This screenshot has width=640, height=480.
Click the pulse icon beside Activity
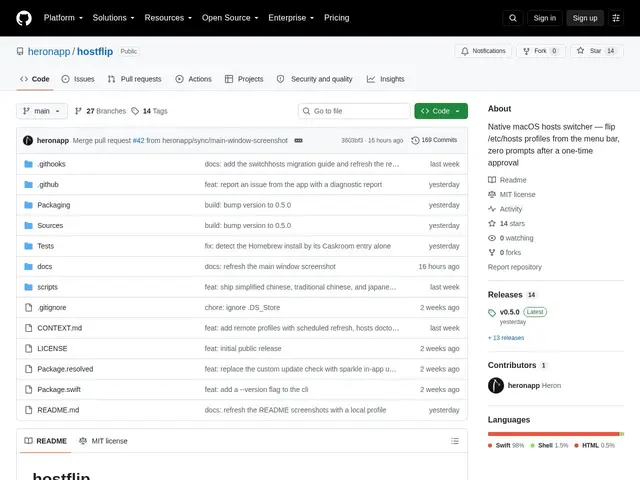[x=492, y=209]
